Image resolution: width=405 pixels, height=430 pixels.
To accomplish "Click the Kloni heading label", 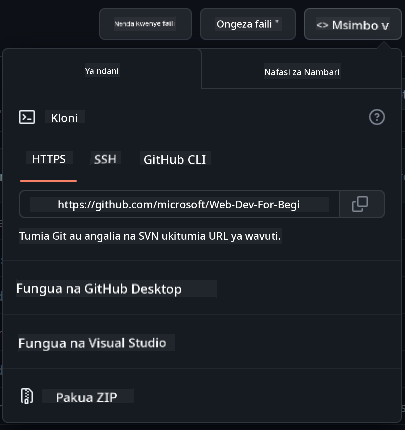I will 64,118.
